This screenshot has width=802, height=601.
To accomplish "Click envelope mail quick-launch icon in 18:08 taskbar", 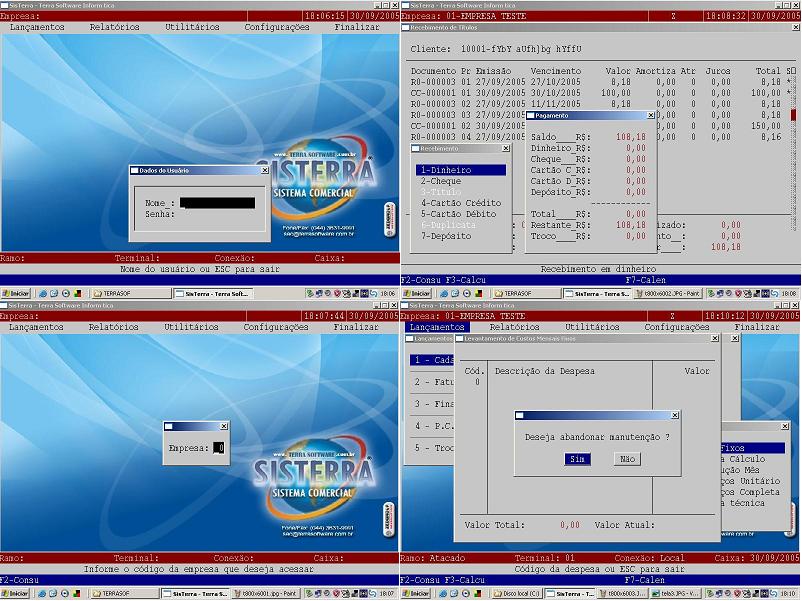I will click(455, 294).
